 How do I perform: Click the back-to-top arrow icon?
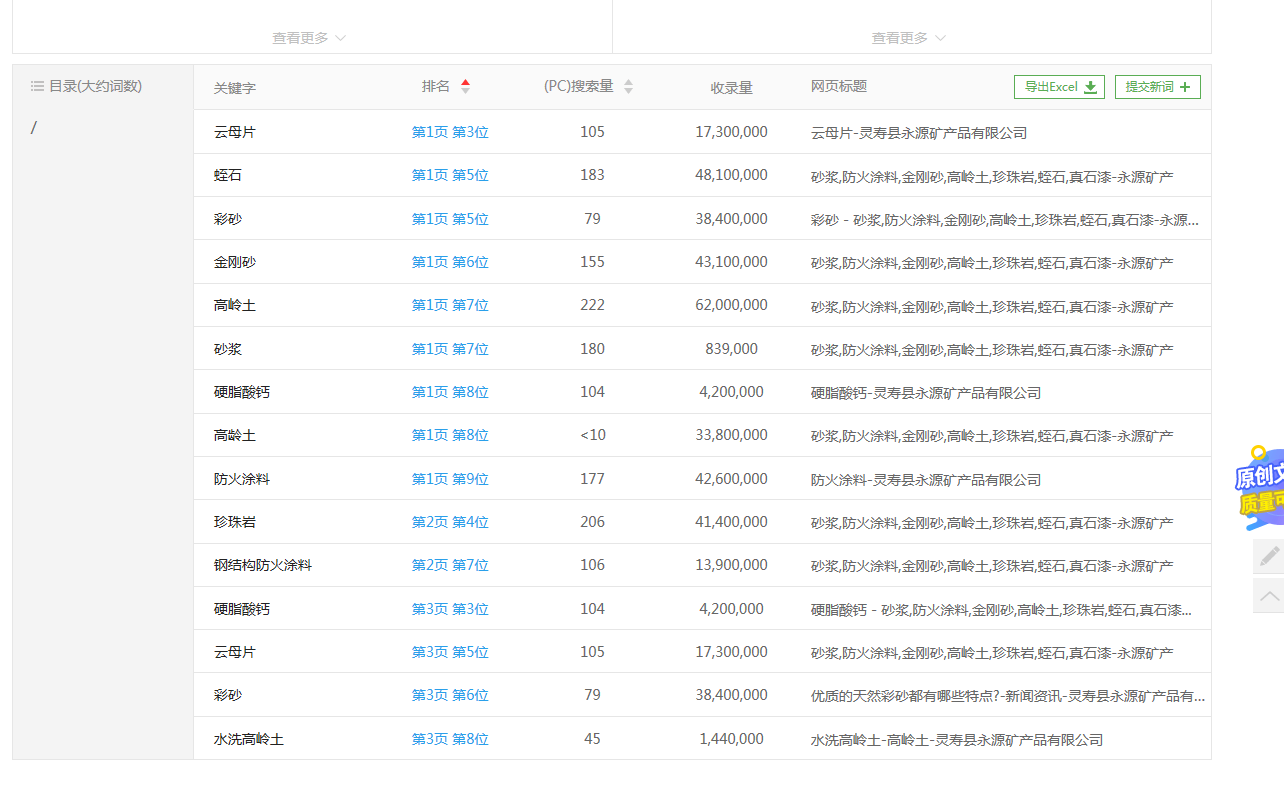coord(1269,595)
